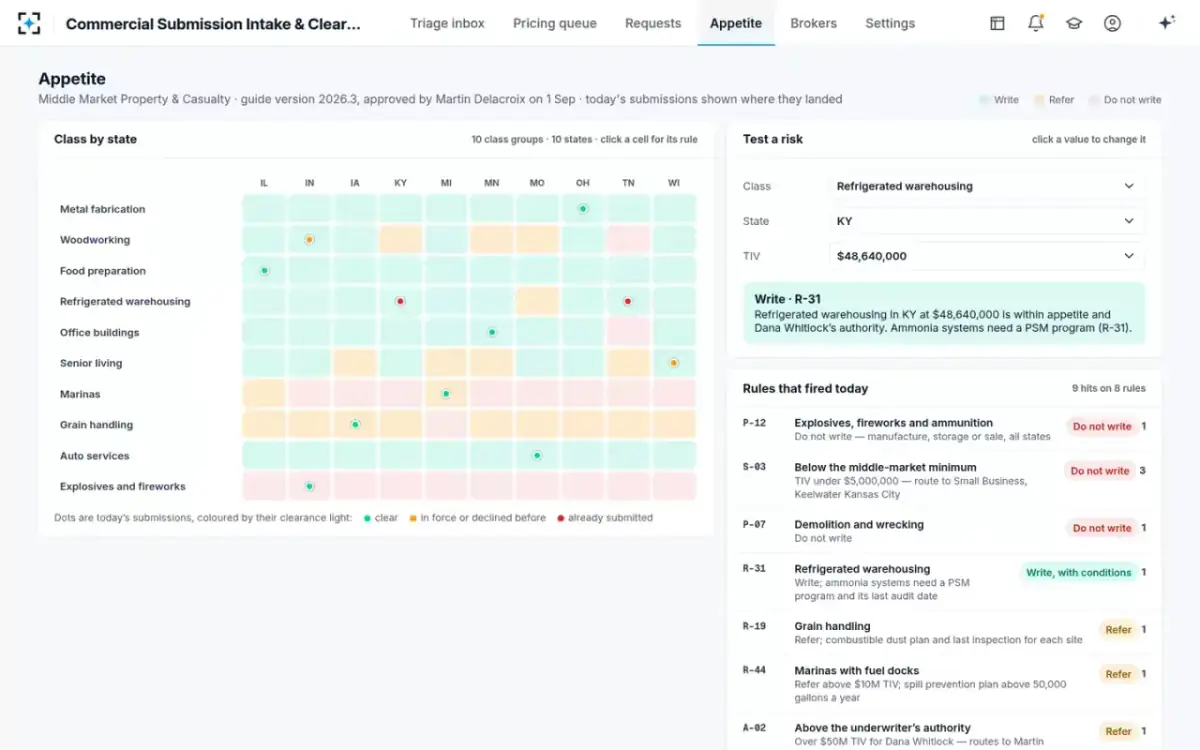
Task: Click the Write legend swatch
Action: (x=985, y=100)
